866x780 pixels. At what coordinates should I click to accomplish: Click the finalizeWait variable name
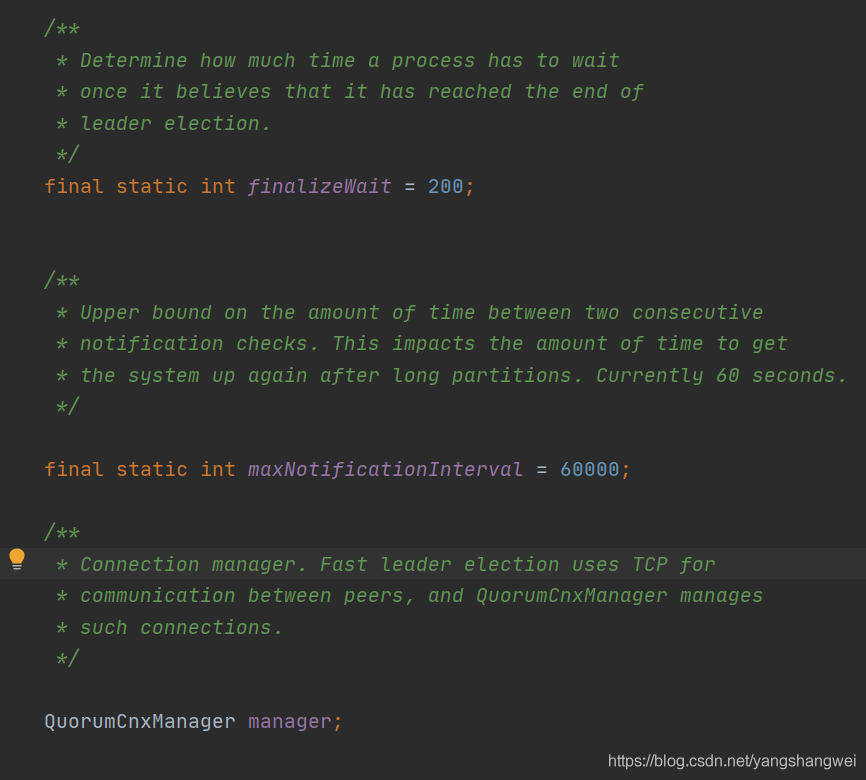pyautogui.click(x=319, y=186)
